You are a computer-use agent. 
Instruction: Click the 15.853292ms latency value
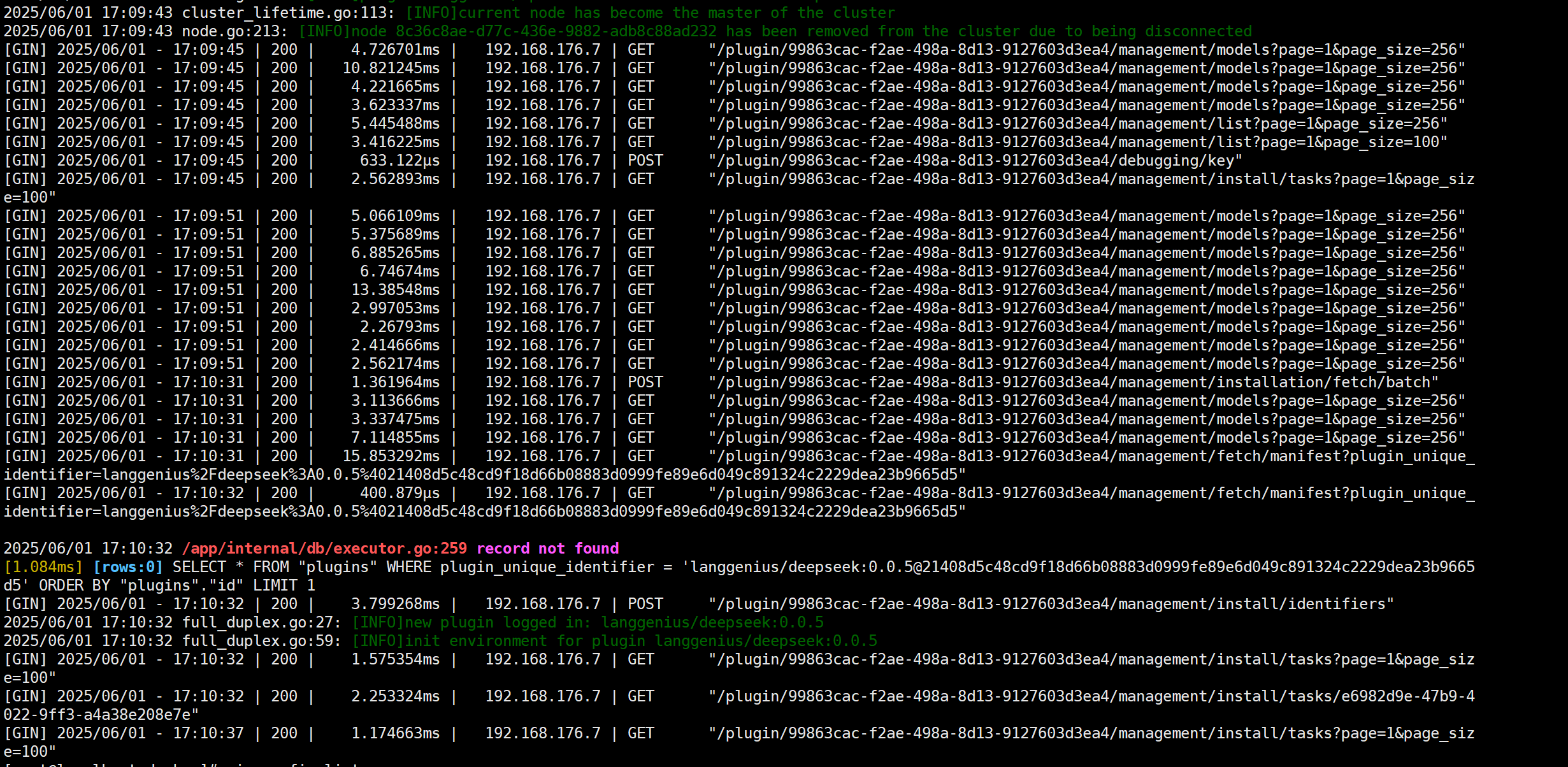[x=391, y=456]
